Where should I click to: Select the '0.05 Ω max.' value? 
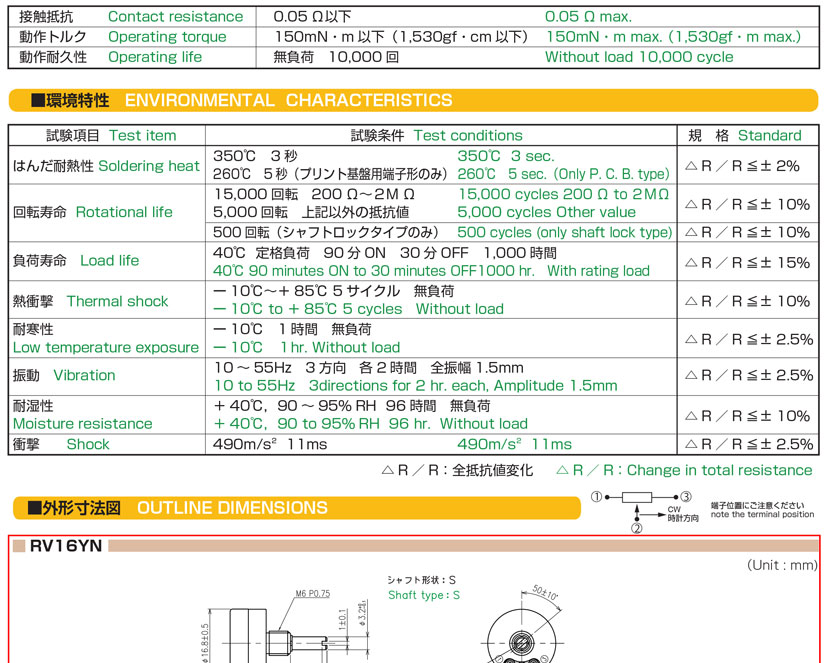pos(589,16)
